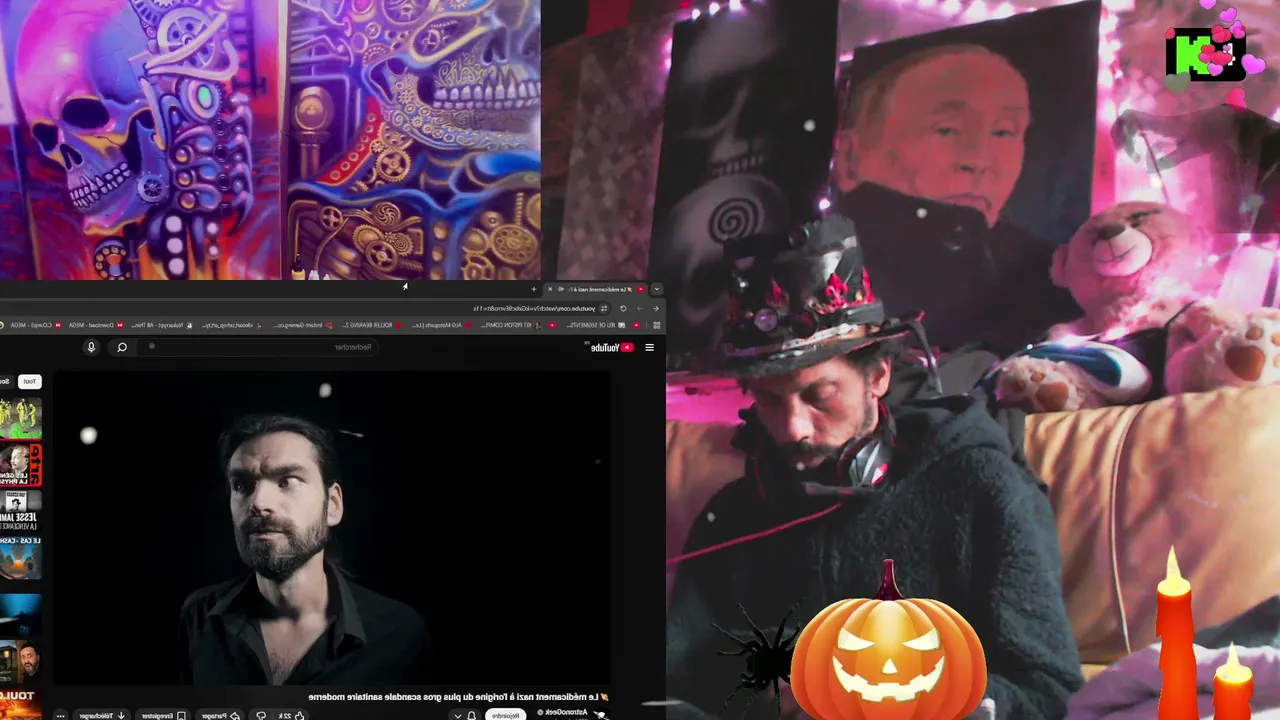Viewport: 1280px width, 720px height.
Task: Open the more actions three-dot menu
Action: (60, 715)
